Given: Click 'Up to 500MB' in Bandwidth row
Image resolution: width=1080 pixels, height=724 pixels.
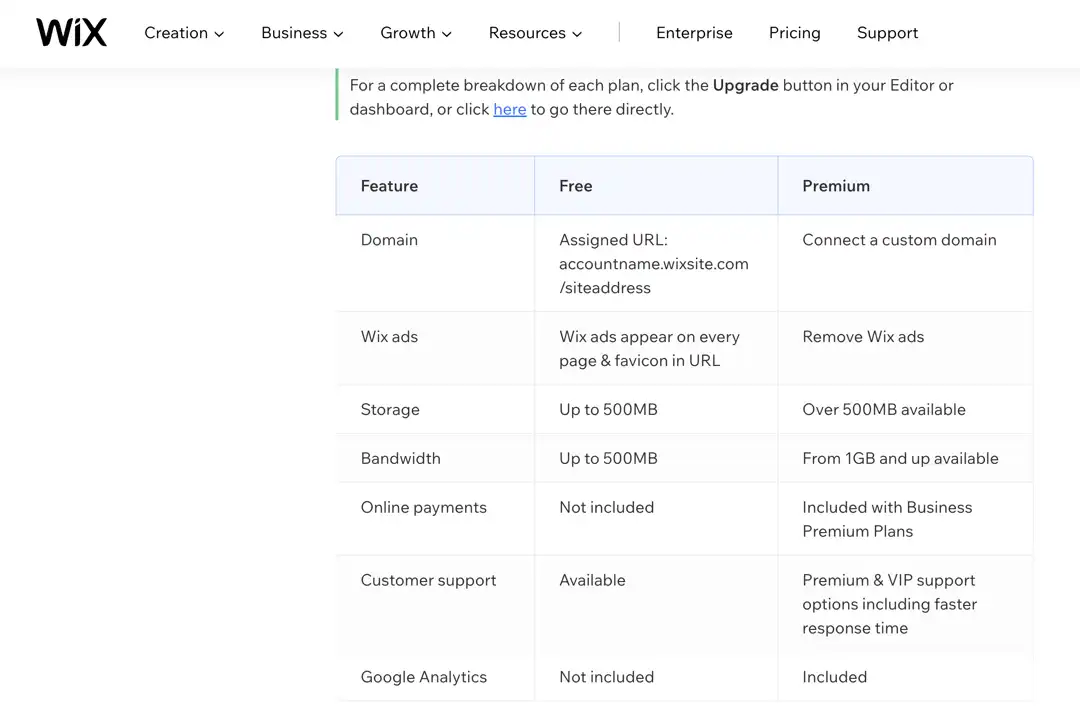Looking at the screenshot, I should pyautogui.click(x=656, y=458).
